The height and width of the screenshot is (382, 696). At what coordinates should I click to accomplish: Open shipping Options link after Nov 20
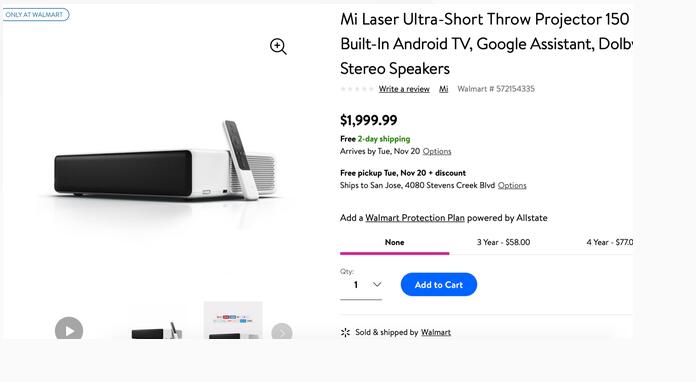coord(437,151)
